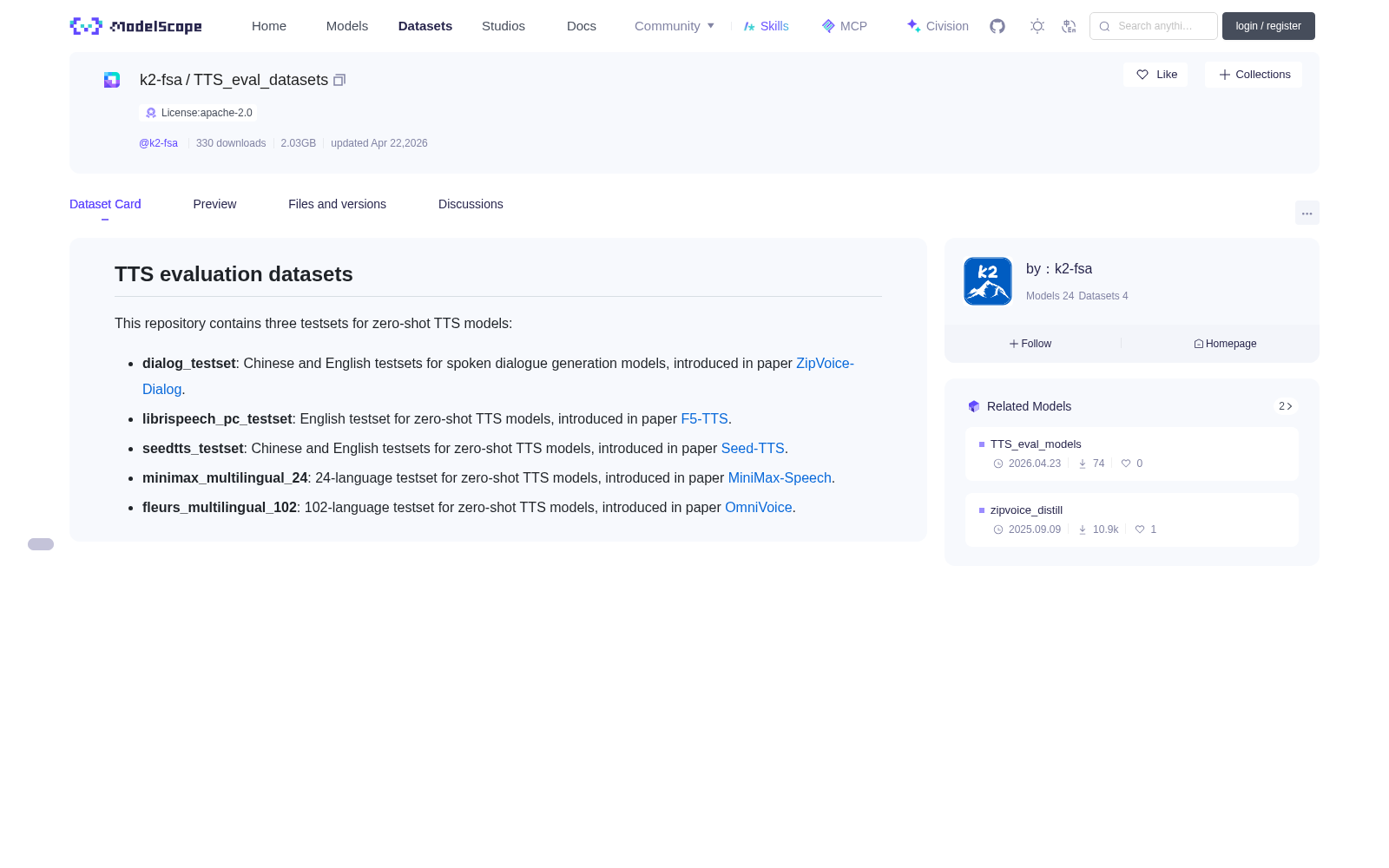Like this dataset
The height and width of the screenshot is (868, 1389).
click(x=1155, y=75)
